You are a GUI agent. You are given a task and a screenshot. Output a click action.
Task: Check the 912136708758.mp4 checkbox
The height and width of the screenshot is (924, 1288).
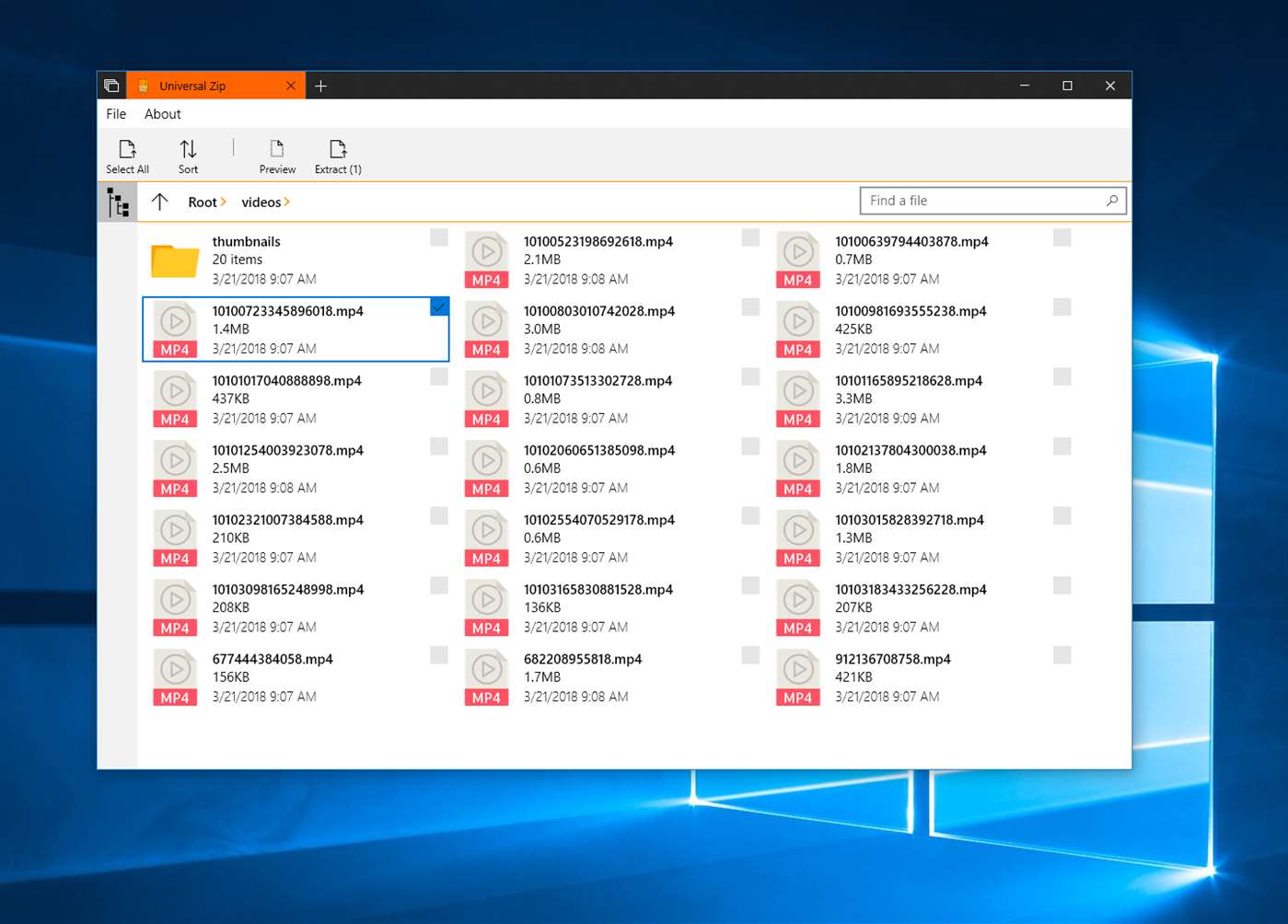(x=1062, y=655)
